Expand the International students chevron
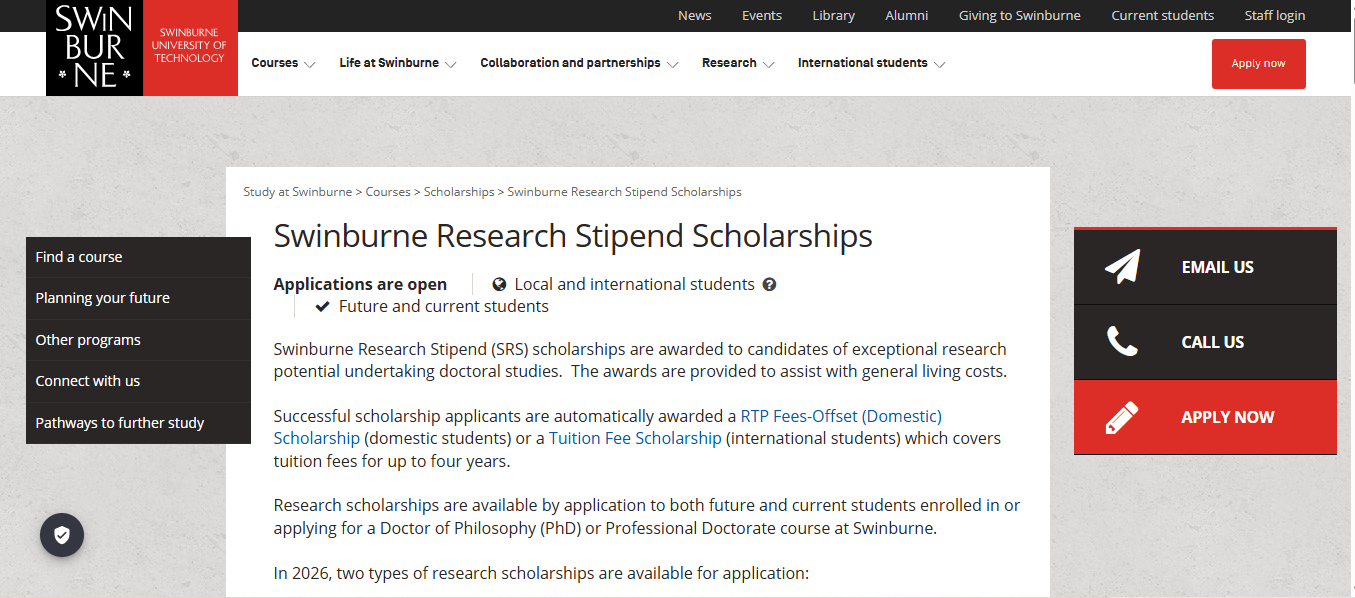 tap(939, 64)
